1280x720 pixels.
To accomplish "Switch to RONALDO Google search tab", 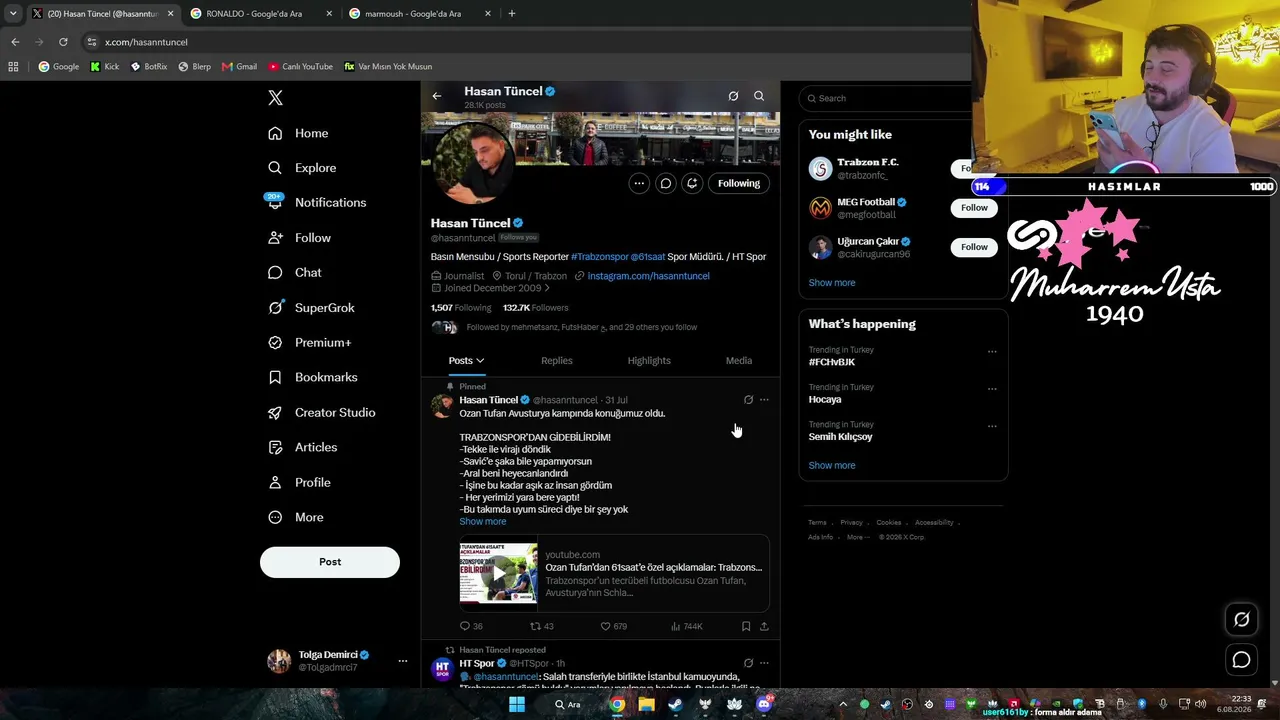I will coord(260,14).
